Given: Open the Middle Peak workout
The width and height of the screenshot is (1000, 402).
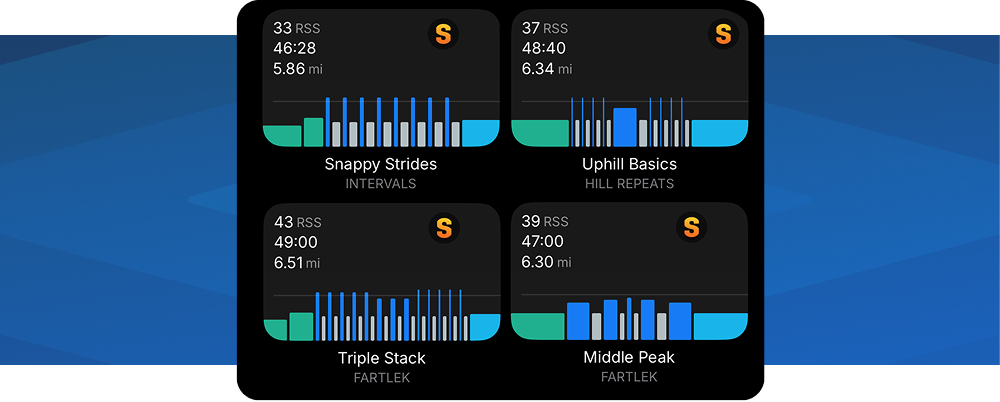Looking at the screenshot, I should tap(629, 358).
